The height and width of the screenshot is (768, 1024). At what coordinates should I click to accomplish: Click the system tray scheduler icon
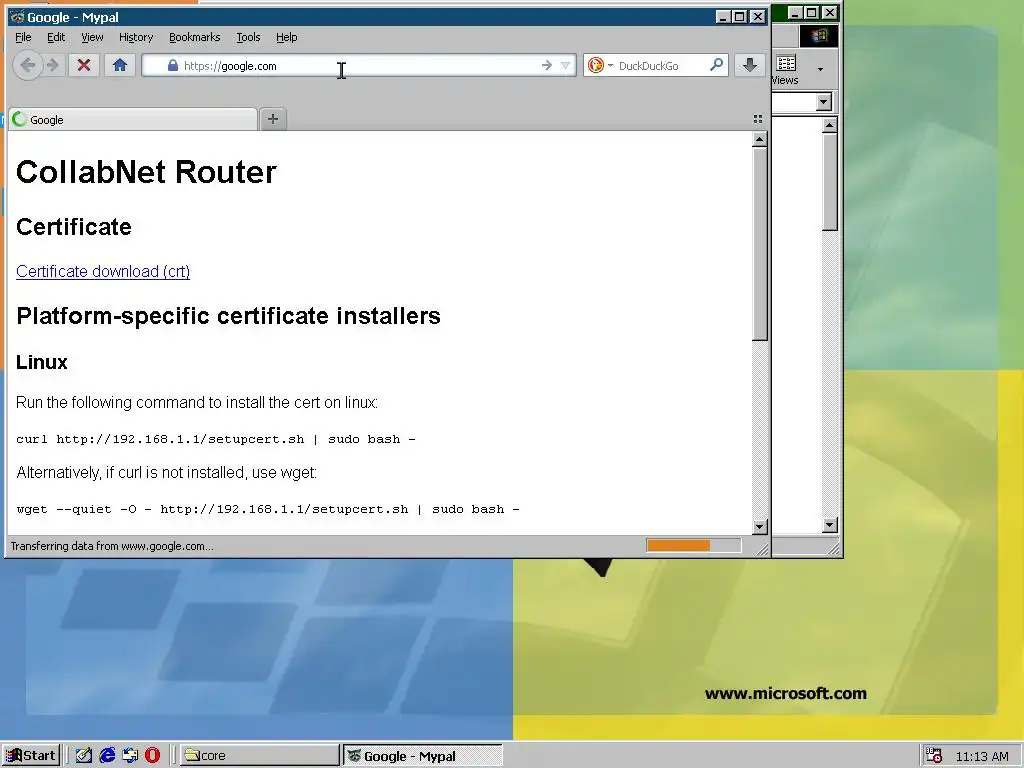click(934, 756)
